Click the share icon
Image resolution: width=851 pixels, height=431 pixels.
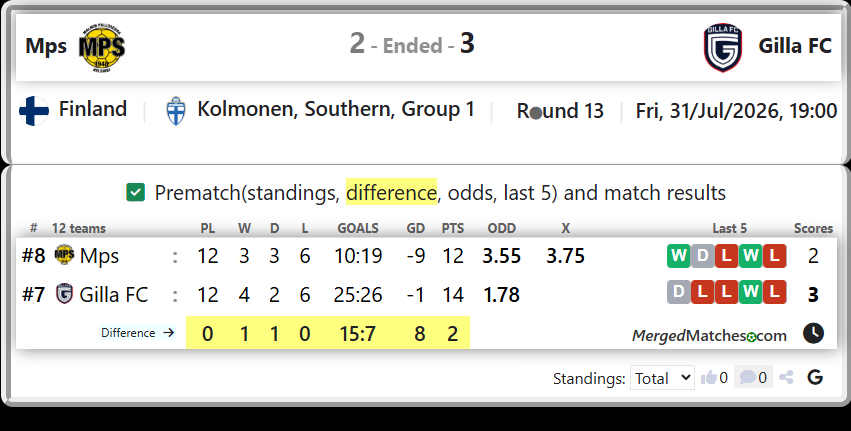click(x=786, y=377)
